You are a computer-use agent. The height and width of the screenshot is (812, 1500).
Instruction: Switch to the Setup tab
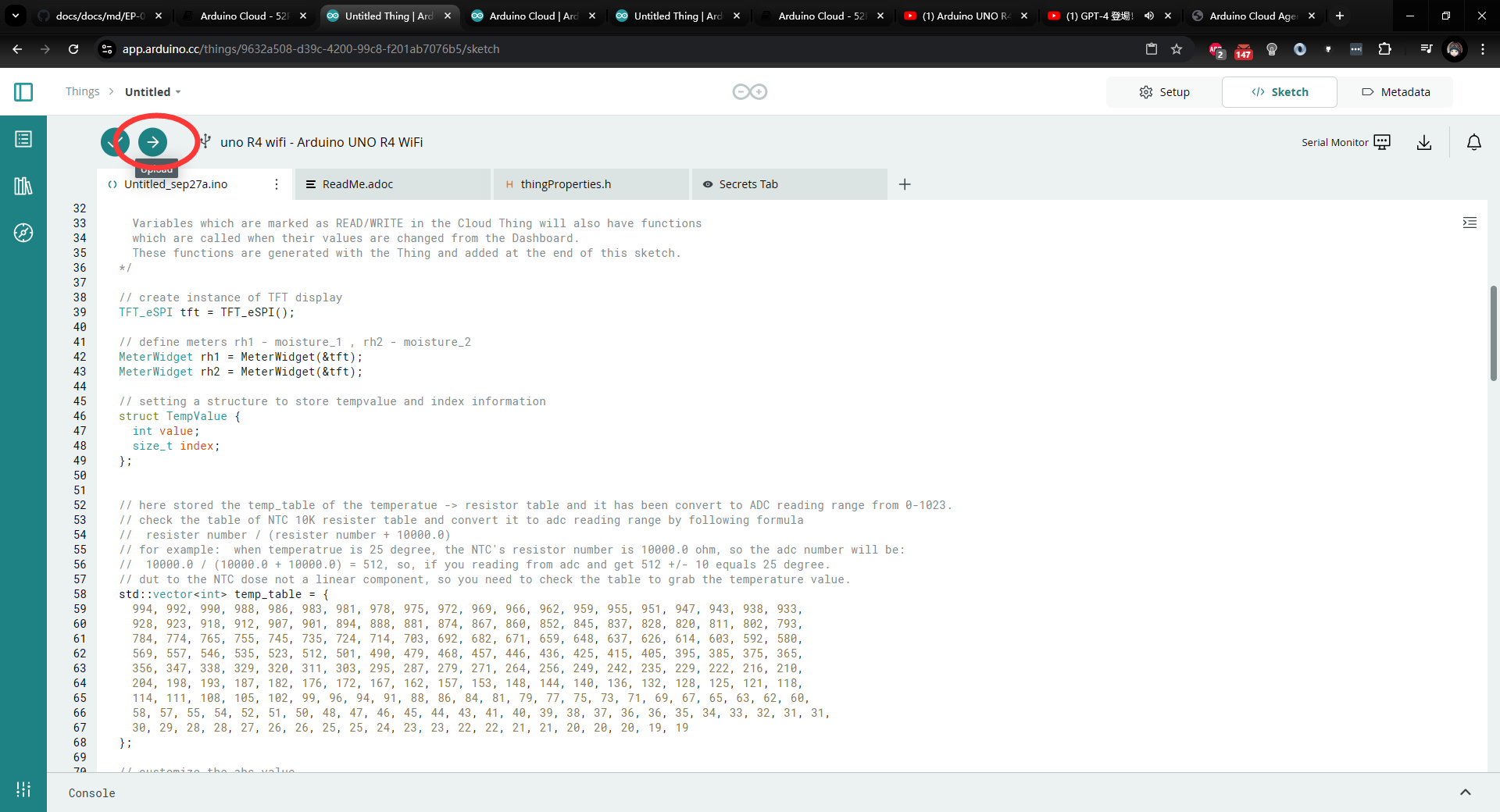coord(1164,92)
